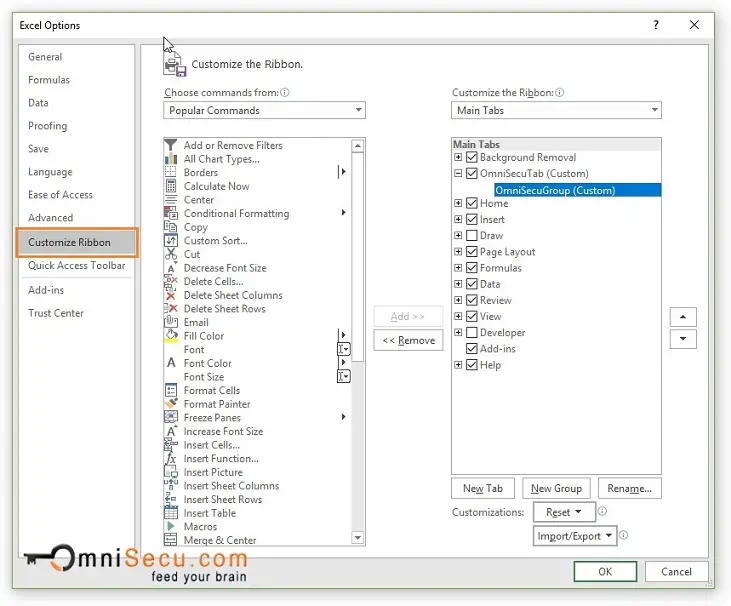731x606 pixels.
Task: Enable the Developer tab checkbox
Action: click(x=472, y=332)
